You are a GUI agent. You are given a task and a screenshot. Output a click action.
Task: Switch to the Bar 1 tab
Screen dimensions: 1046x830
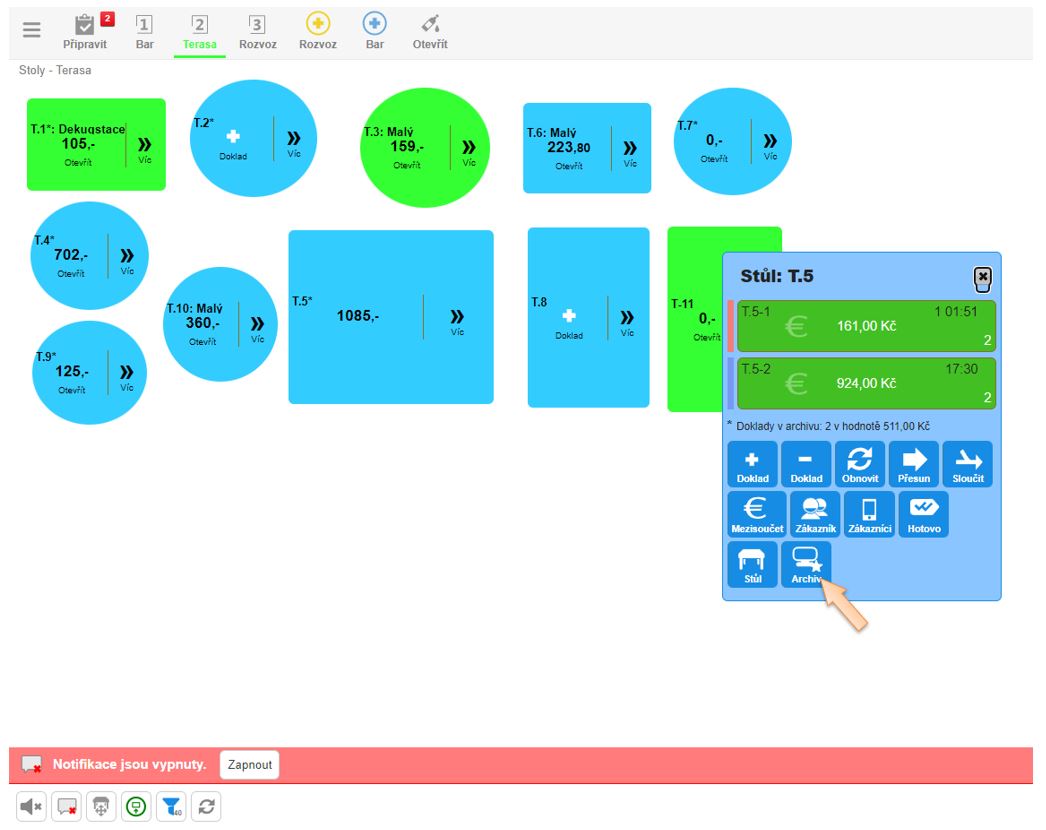(x=145, y=31)
